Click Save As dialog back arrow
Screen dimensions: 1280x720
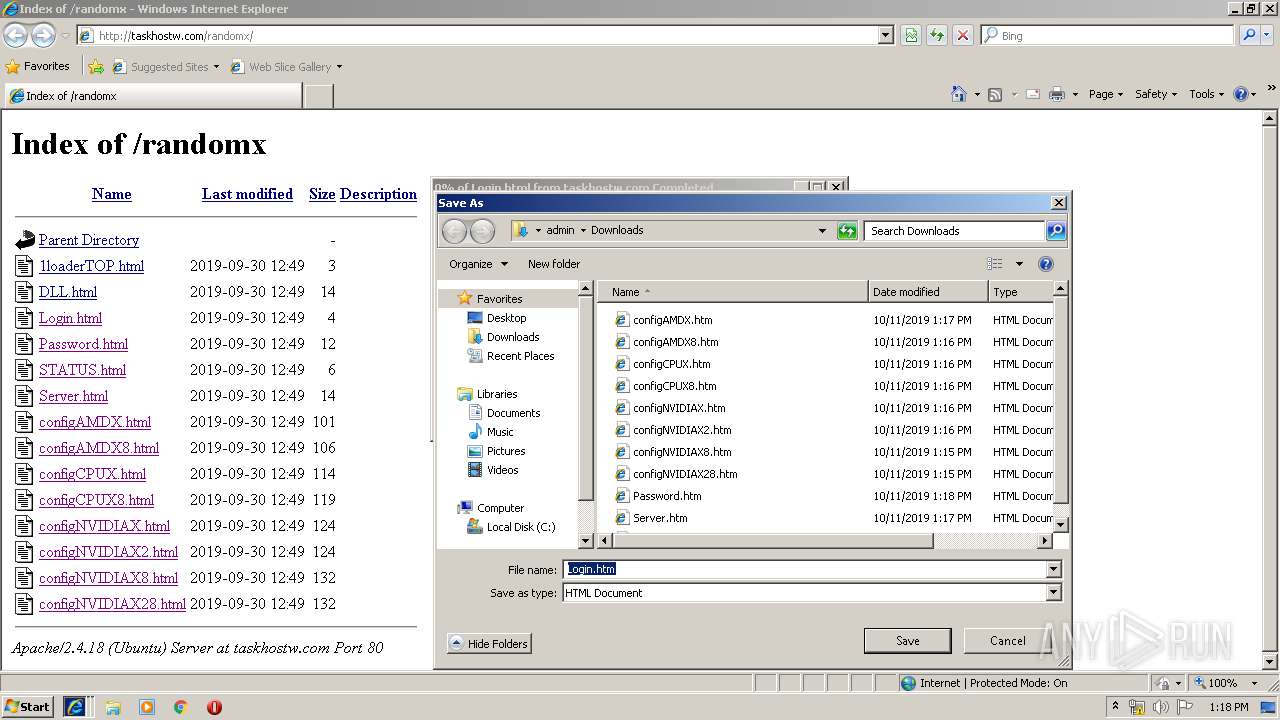[x=454, y=231]
